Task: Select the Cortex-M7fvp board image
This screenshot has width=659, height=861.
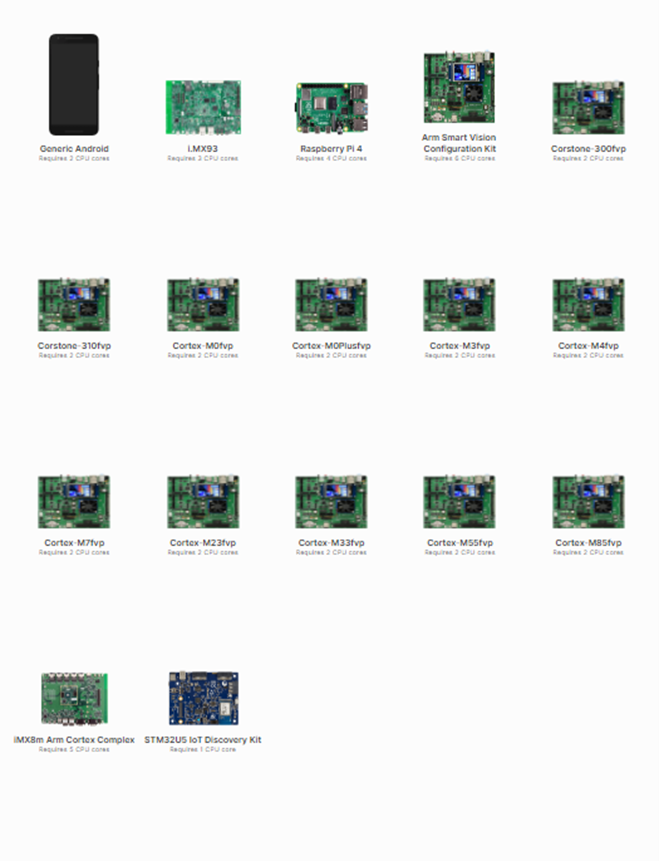Action: 74,501
